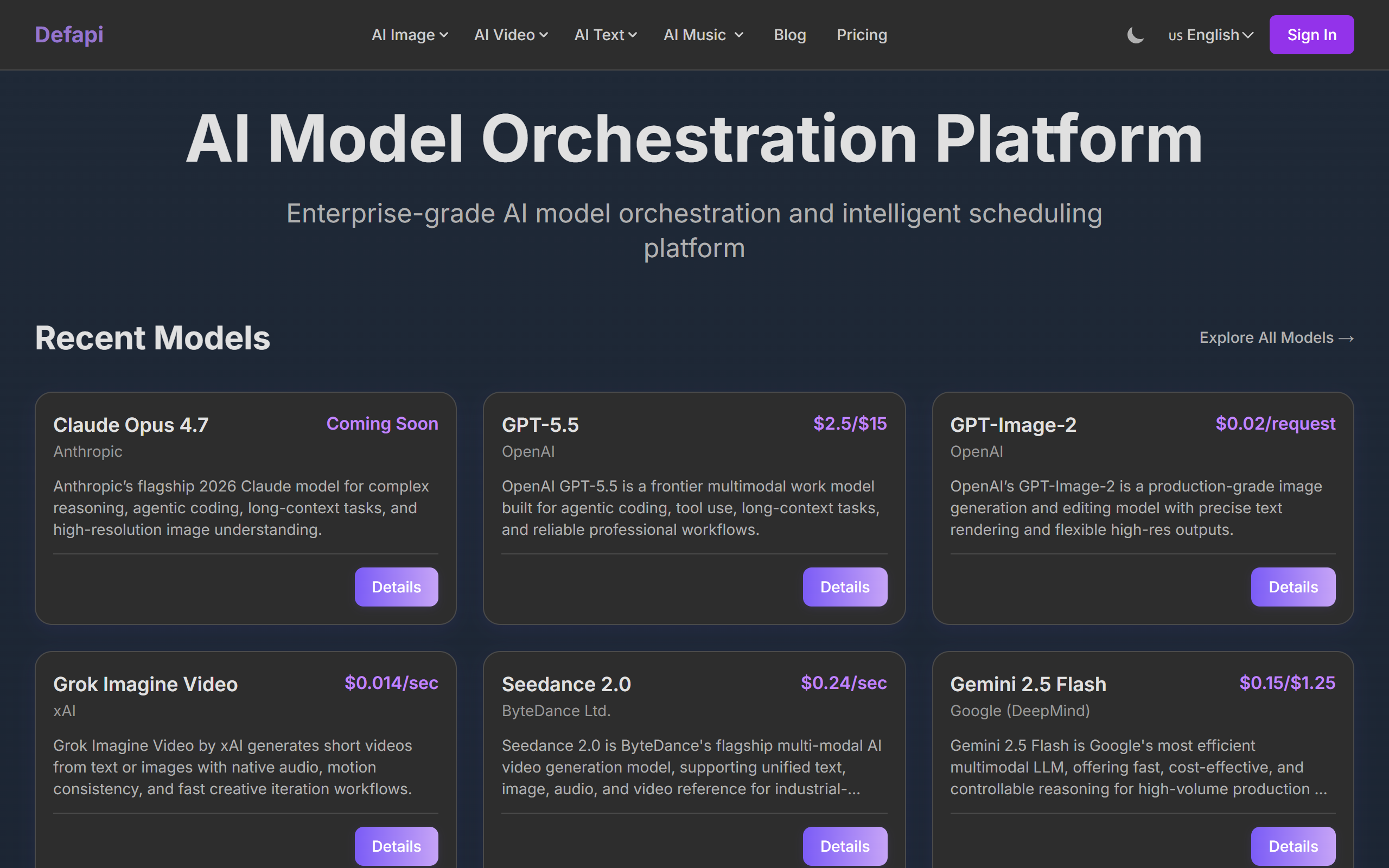Toggle dark mode with the moon icon
The height and width of the screenshot is (868, 1389).
(1135, 35)
